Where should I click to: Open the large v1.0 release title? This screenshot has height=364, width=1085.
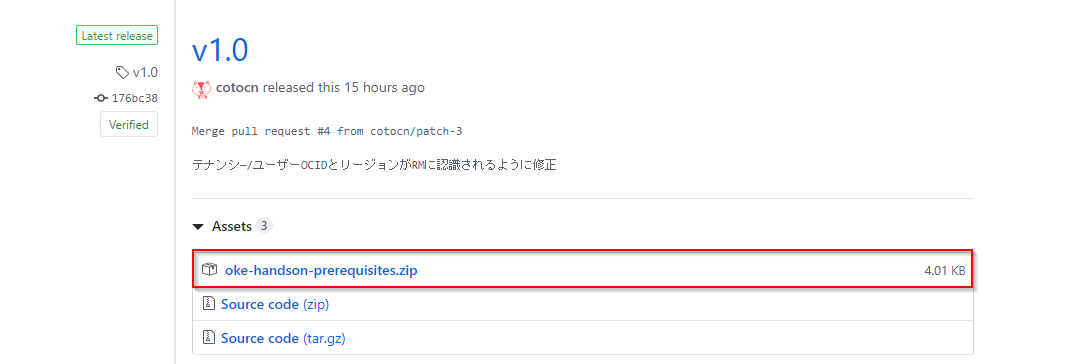220,51
